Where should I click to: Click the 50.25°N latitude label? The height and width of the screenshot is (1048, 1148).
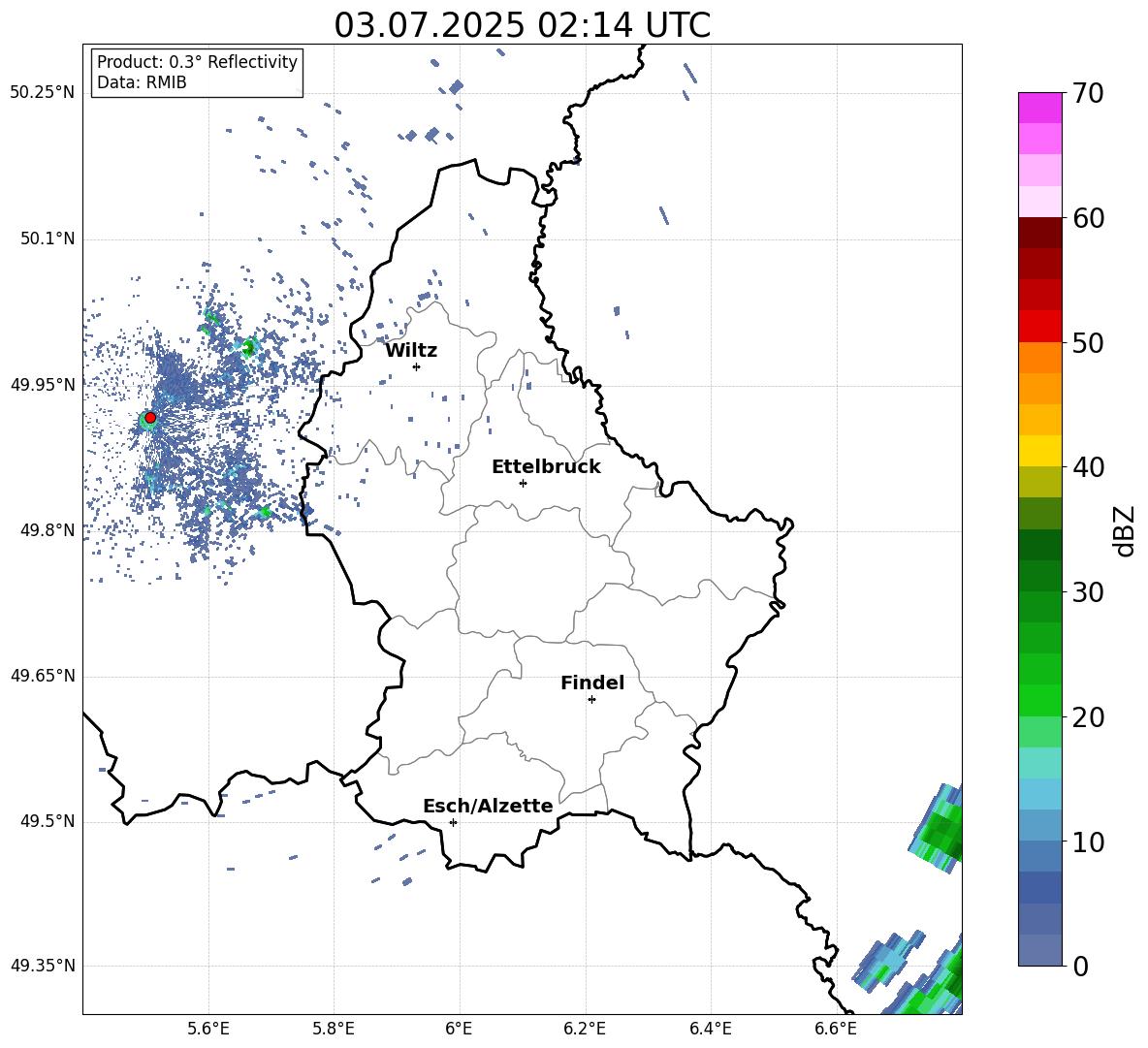(43, 93)
